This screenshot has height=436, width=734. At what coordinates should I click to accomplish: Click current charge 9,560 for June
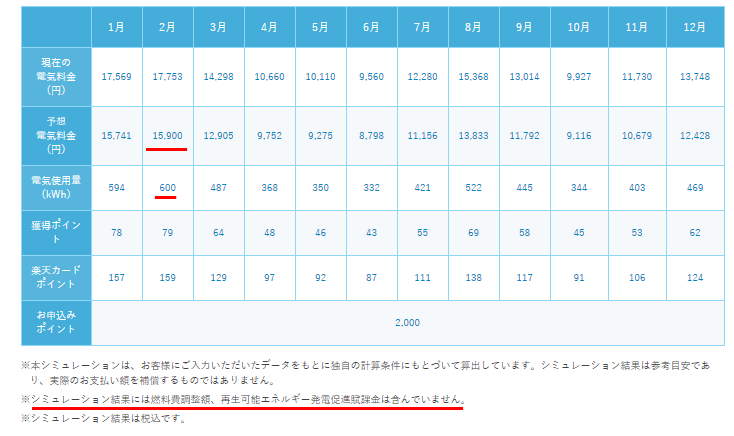coord(372,77)
